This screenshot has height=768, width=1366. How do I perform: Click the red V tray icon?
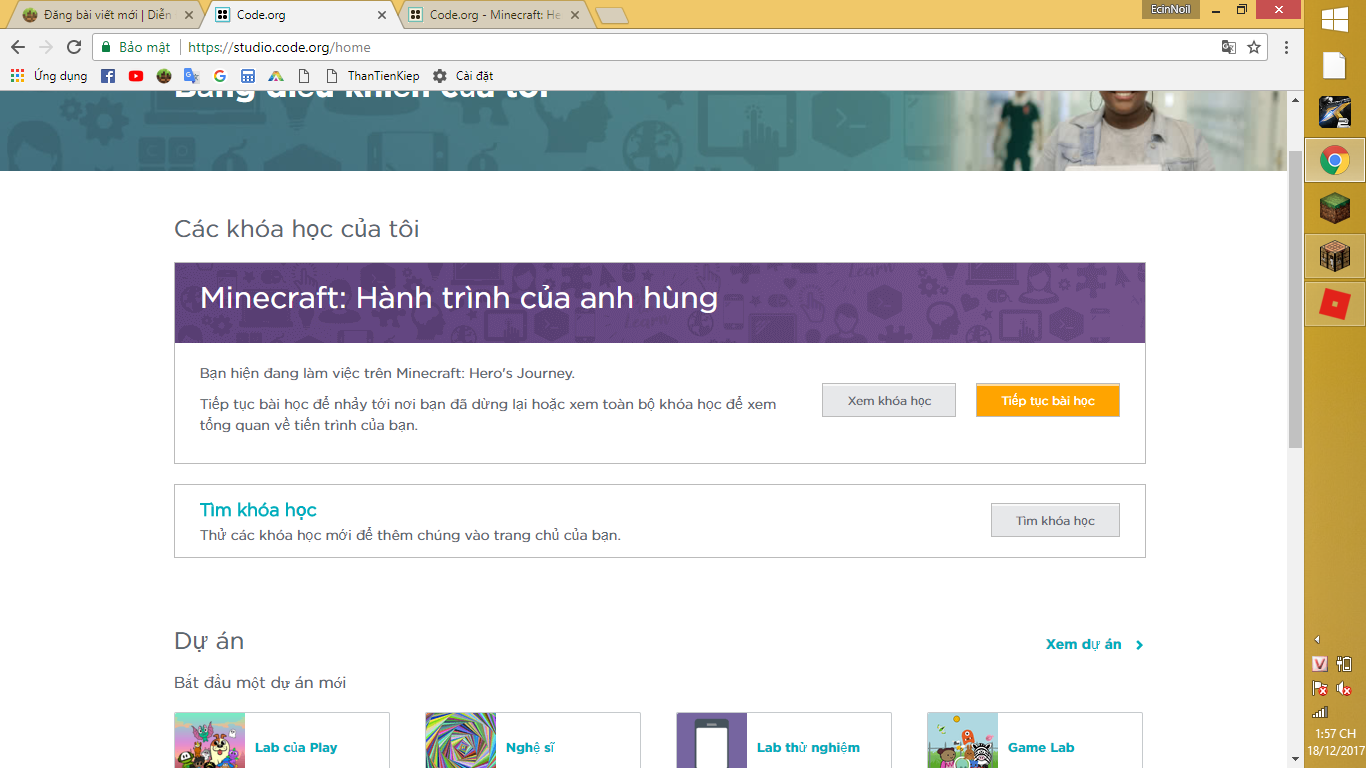1320,664
